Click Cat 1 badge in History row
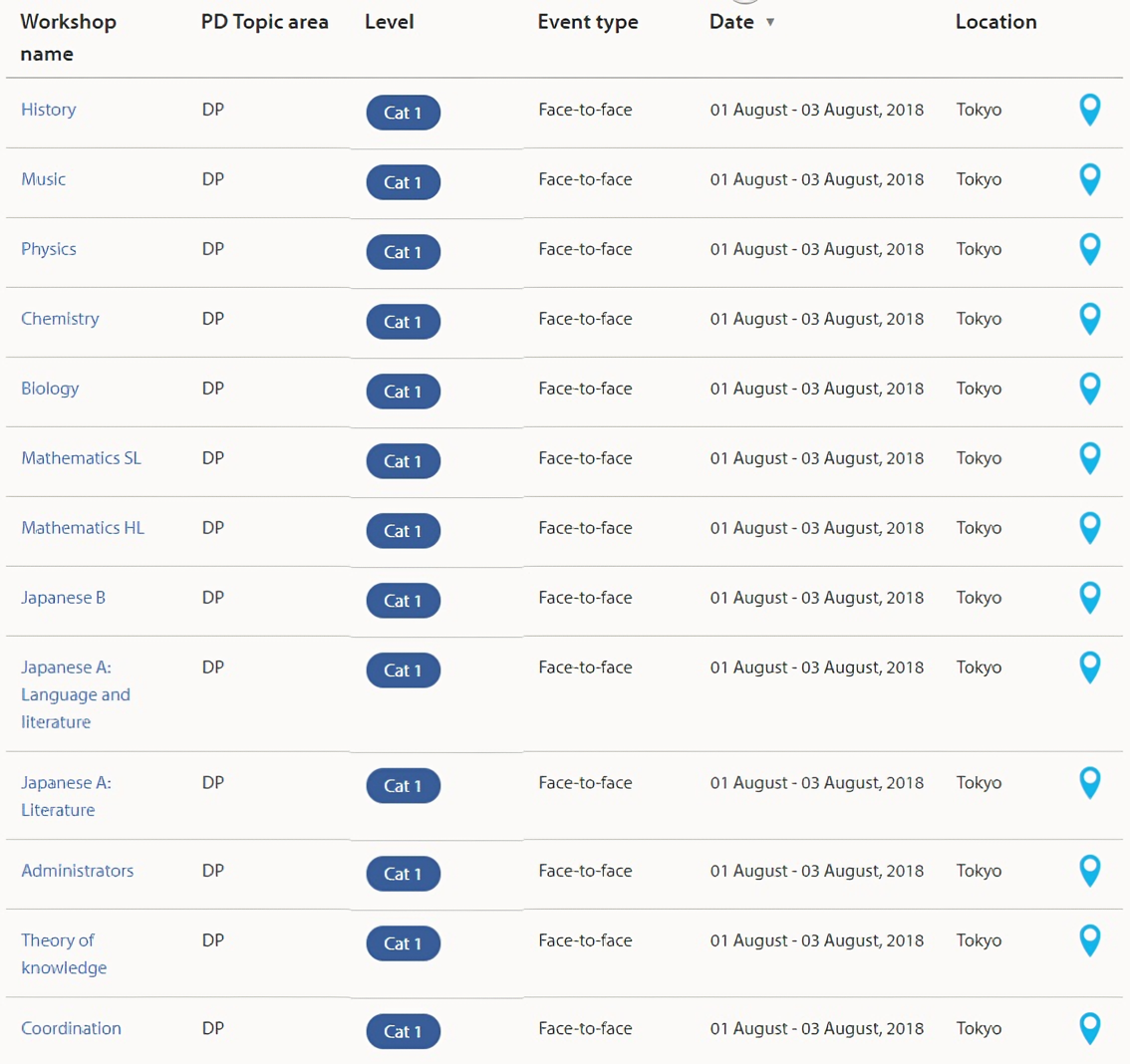Image resolution: width=1130 pixels, height=1064 pixels. 403,113
